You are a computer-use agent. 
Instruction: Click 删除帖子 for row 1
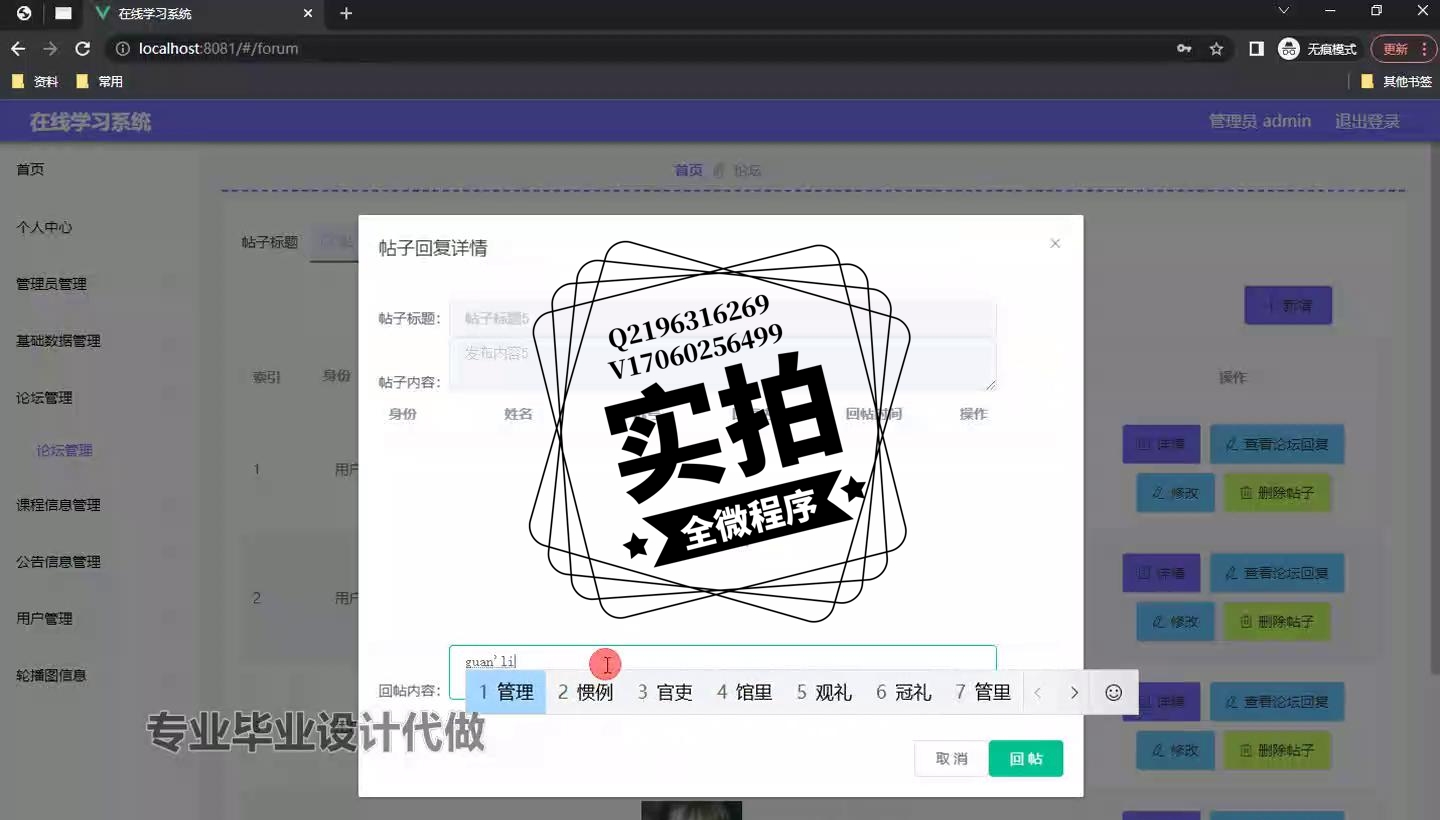click(1277, 493)
